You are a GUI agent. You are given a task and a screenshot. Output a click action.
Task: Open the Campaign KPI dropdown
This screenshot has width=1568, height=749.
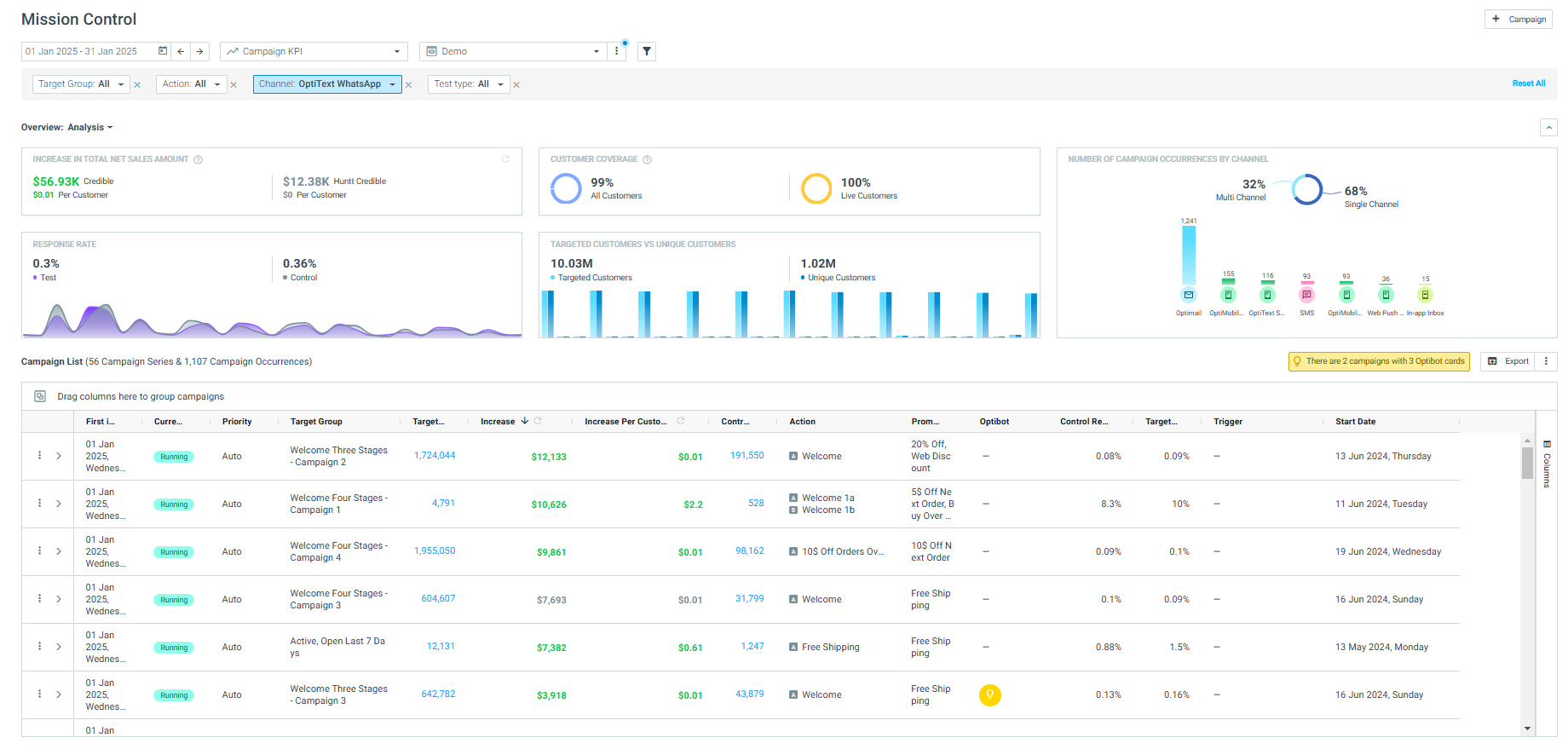point(314,51)
